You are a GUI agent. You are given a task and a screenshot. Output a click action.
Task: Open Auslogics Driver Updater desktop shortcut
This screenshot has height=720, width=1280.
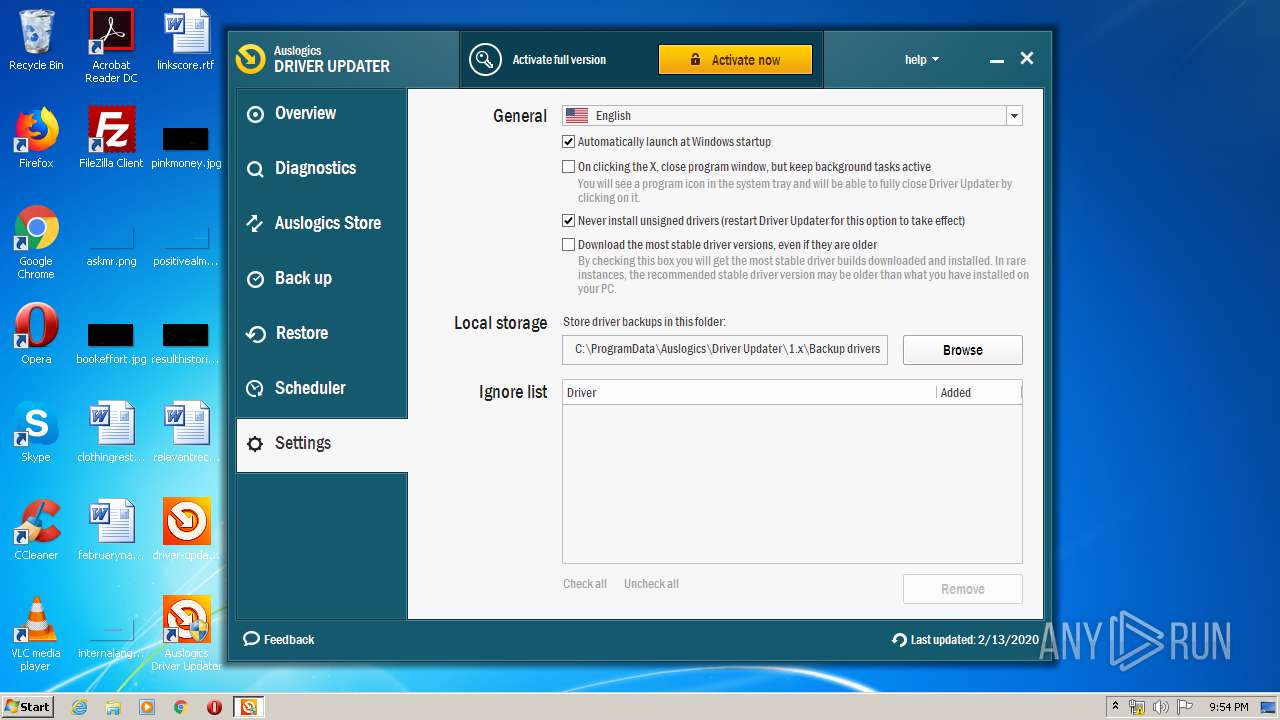tap(186, 635)
